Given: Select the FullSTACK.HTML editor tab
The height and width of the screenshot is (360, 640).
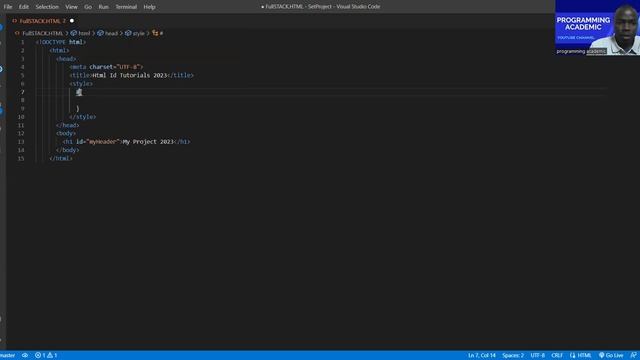Looking at the screenshot, I should tap(42, 21).
